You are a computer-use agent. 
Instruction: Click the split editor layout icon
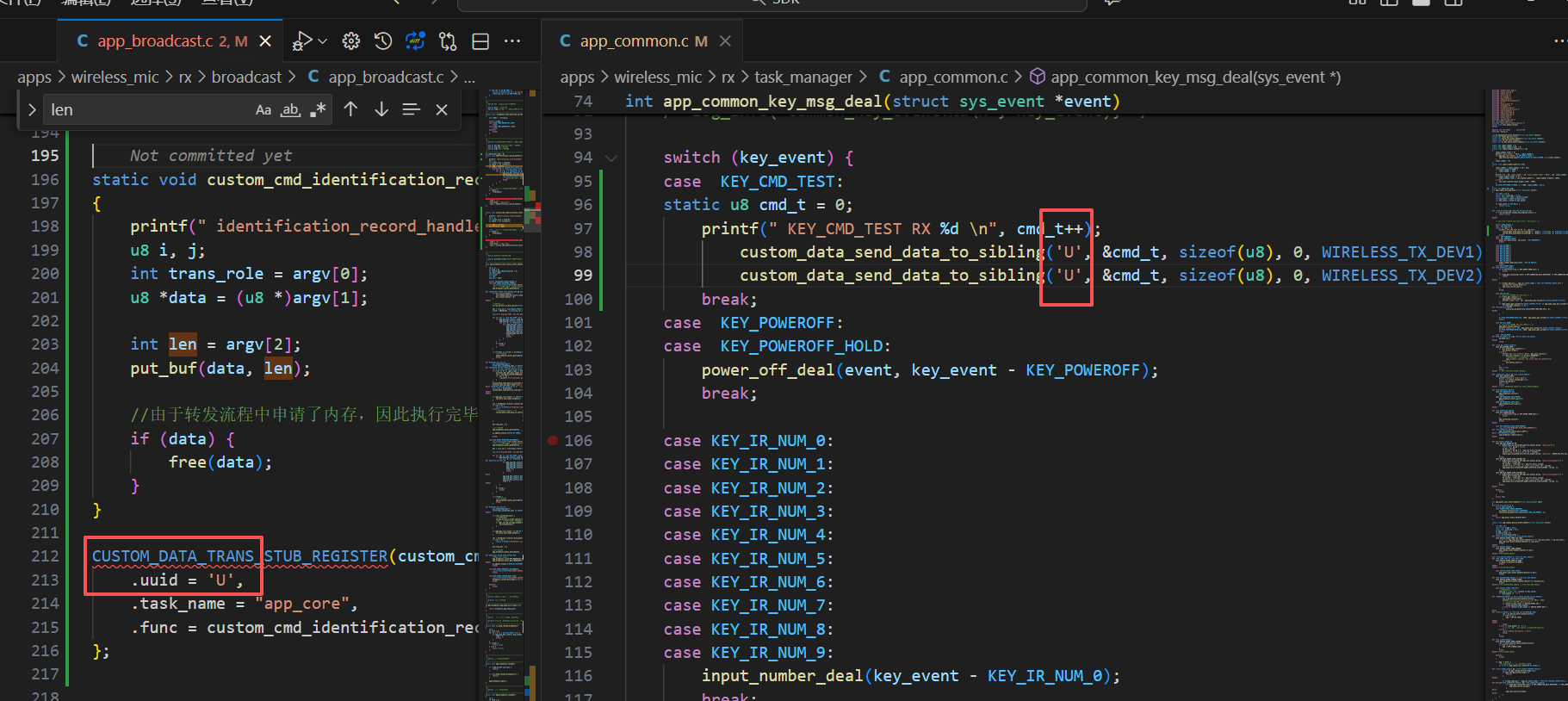(480, 40)
